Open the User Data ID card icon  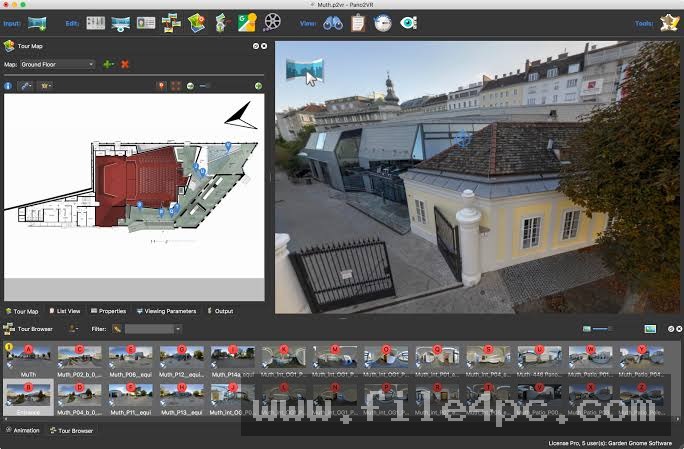point(146,23)
